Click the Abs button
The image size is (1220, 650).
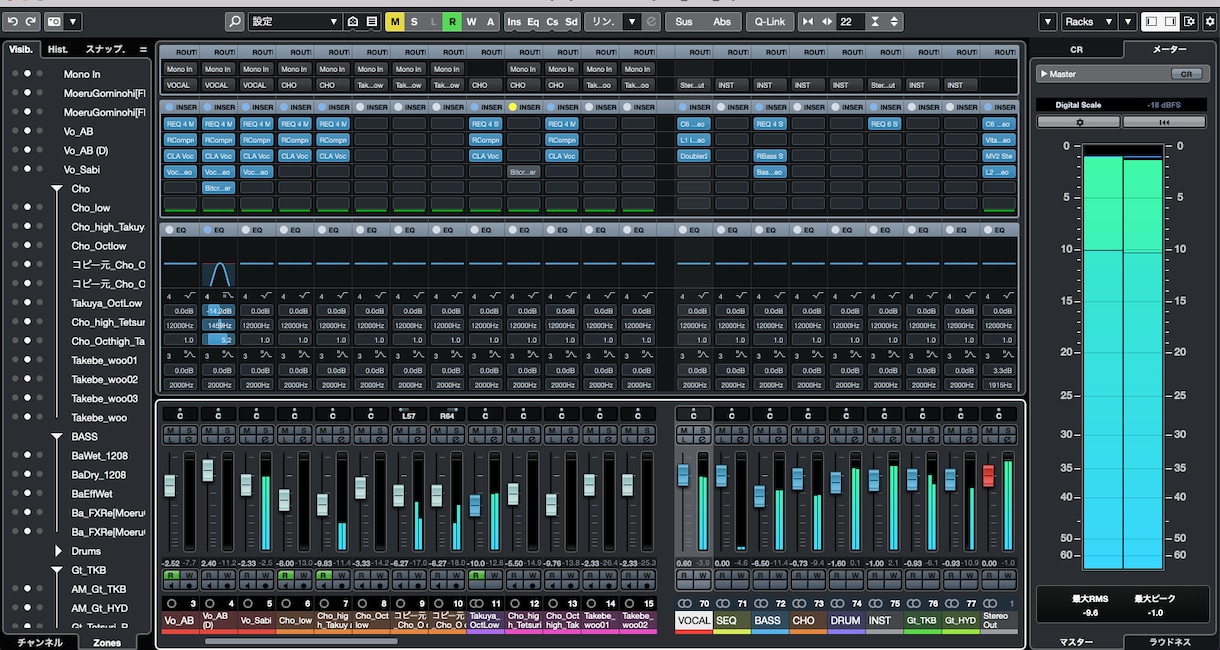pyautogui.click(x=721, y=21)
